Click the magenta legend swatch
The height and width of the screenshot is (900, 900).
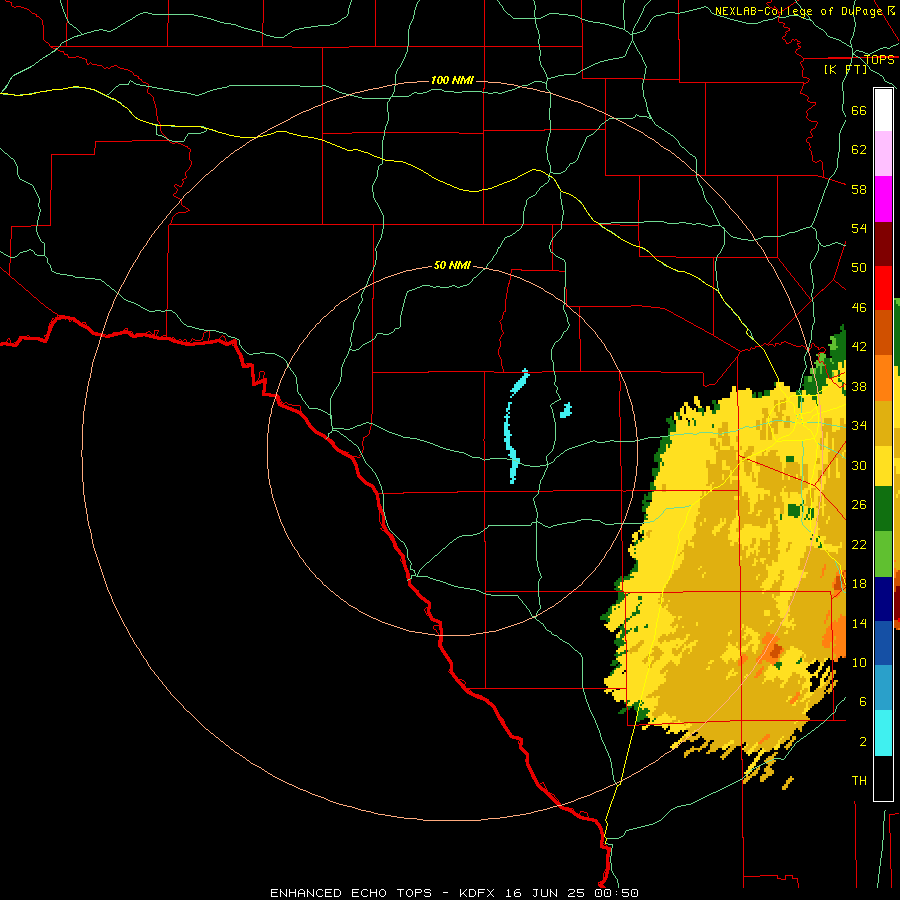tap(883, 199)
